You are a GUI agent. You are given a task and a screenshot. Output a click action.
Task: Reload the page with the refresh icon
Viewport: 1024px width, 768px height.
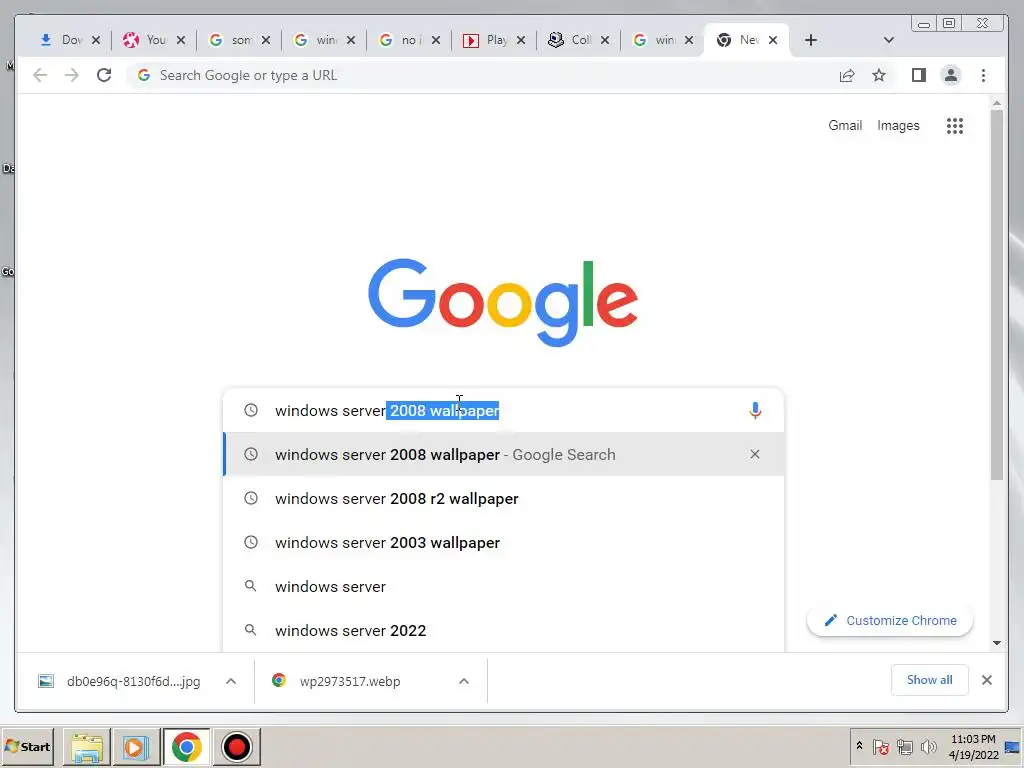[104, 75]
